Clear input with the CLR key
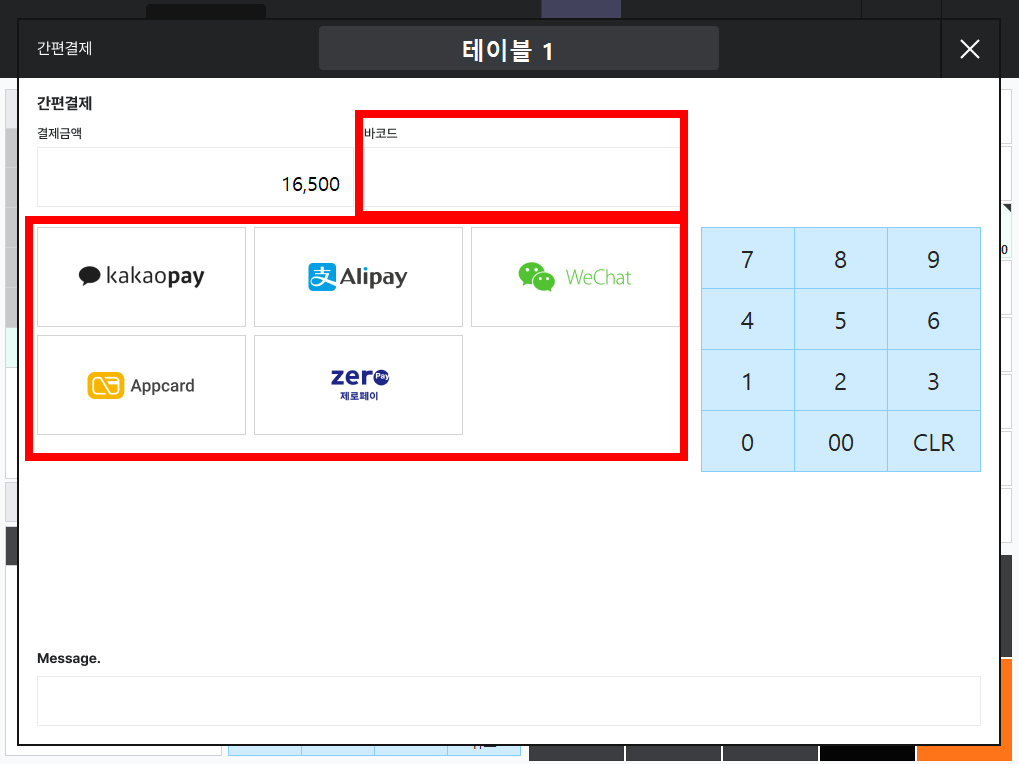Viewport: 1019px width, 764px height. coord(934,442)
